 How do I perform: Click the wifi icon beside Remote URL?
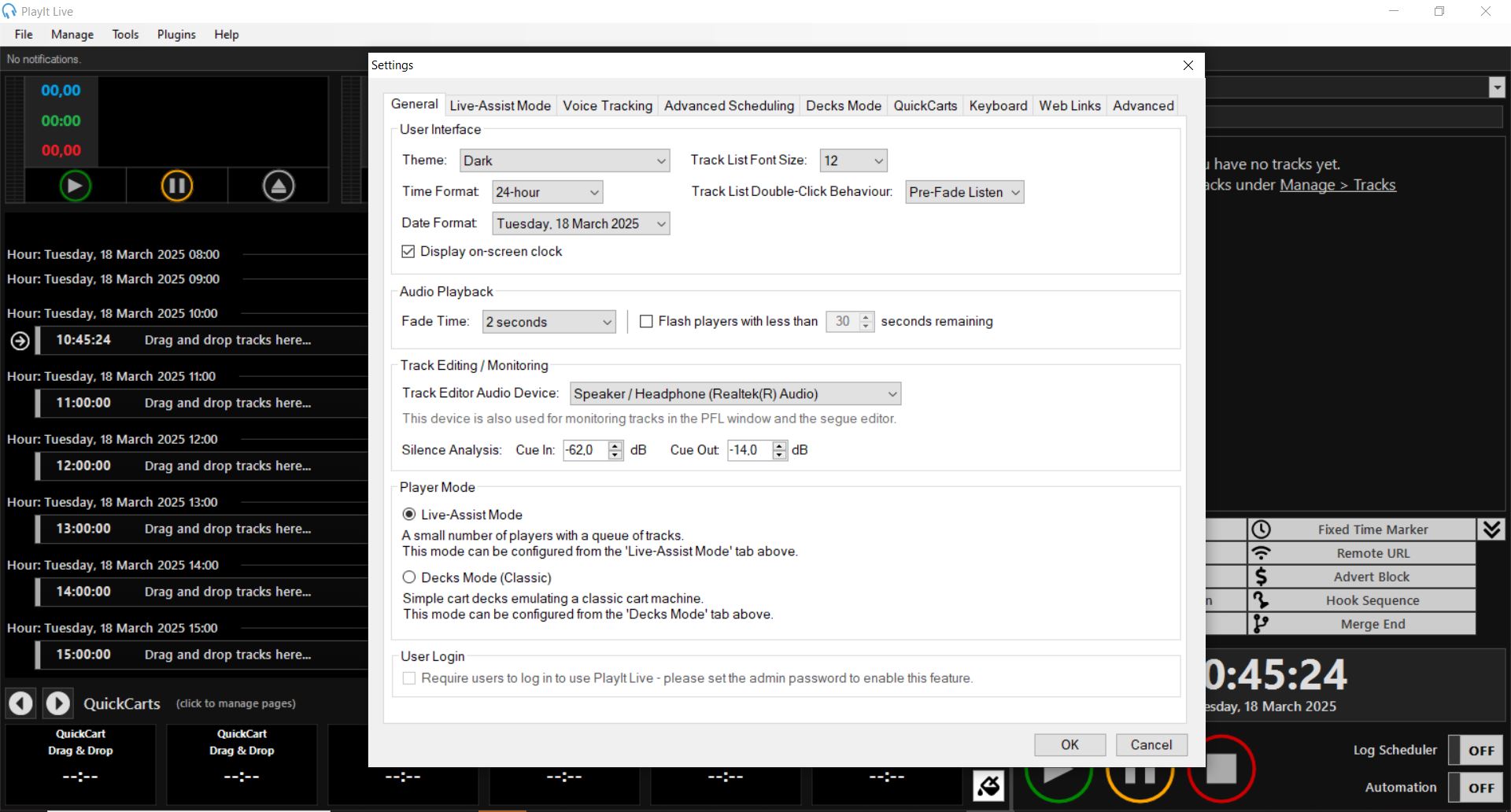[1261, 553]
